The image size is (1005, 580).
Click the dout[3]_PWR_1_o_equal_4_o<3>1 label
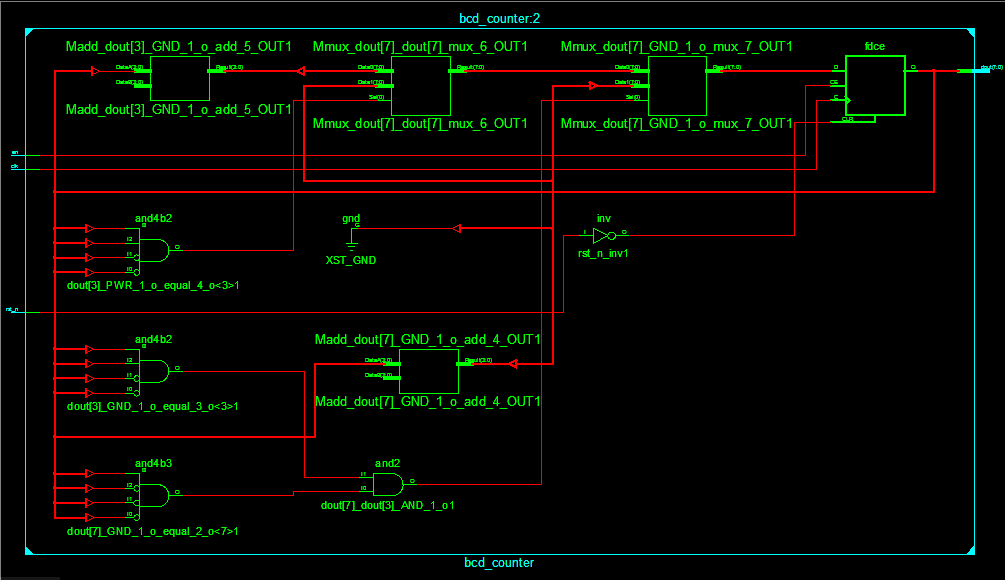153,285
